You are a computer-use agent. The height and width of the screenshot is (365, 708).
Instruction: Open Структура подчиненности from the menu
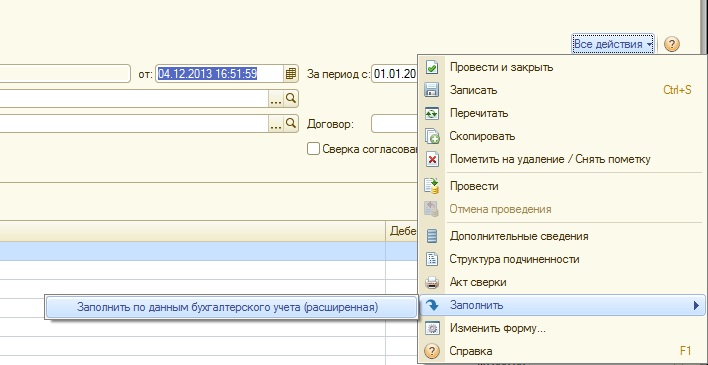pos(562,259)
